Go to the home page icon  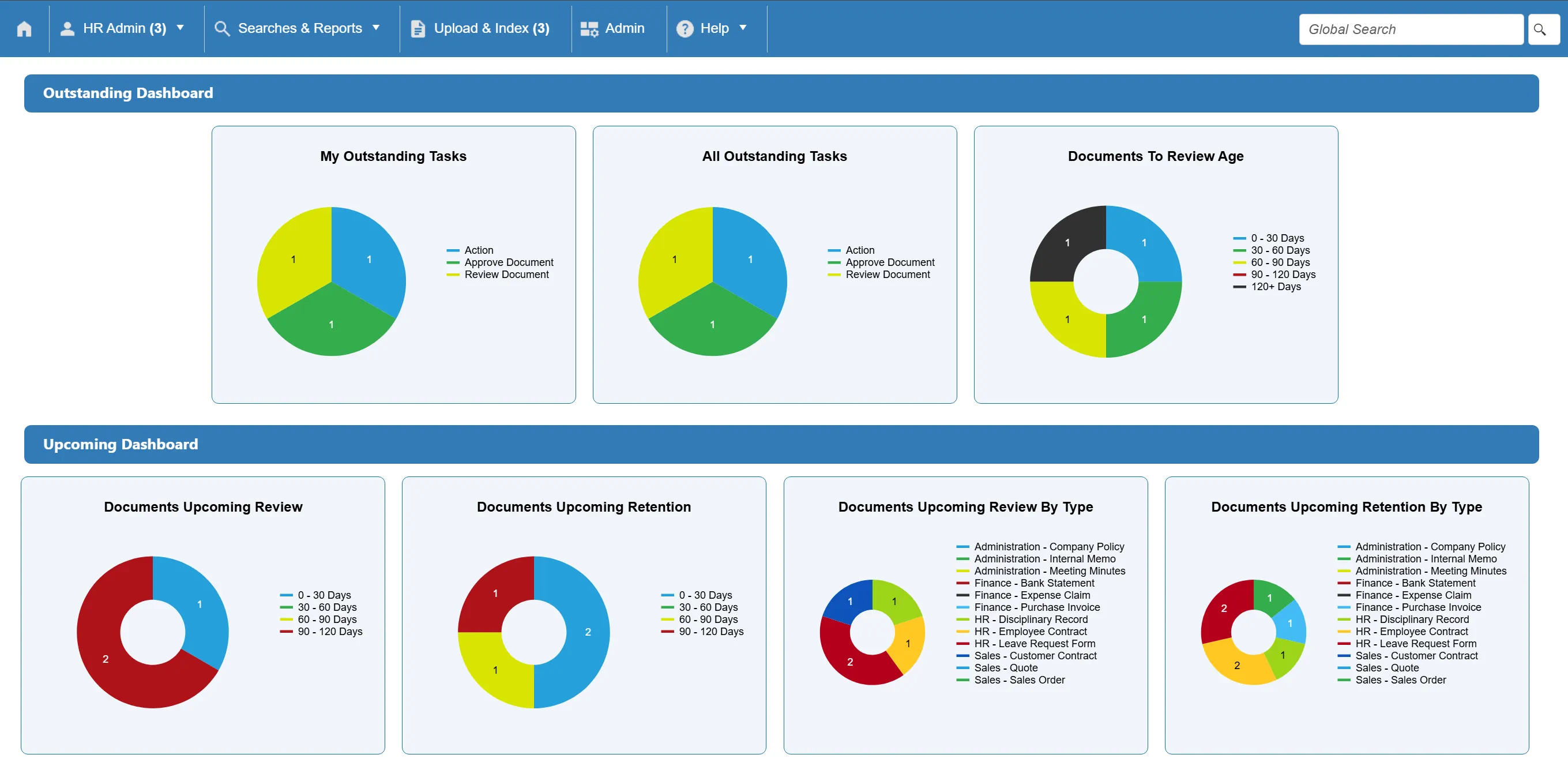[24, 29]
